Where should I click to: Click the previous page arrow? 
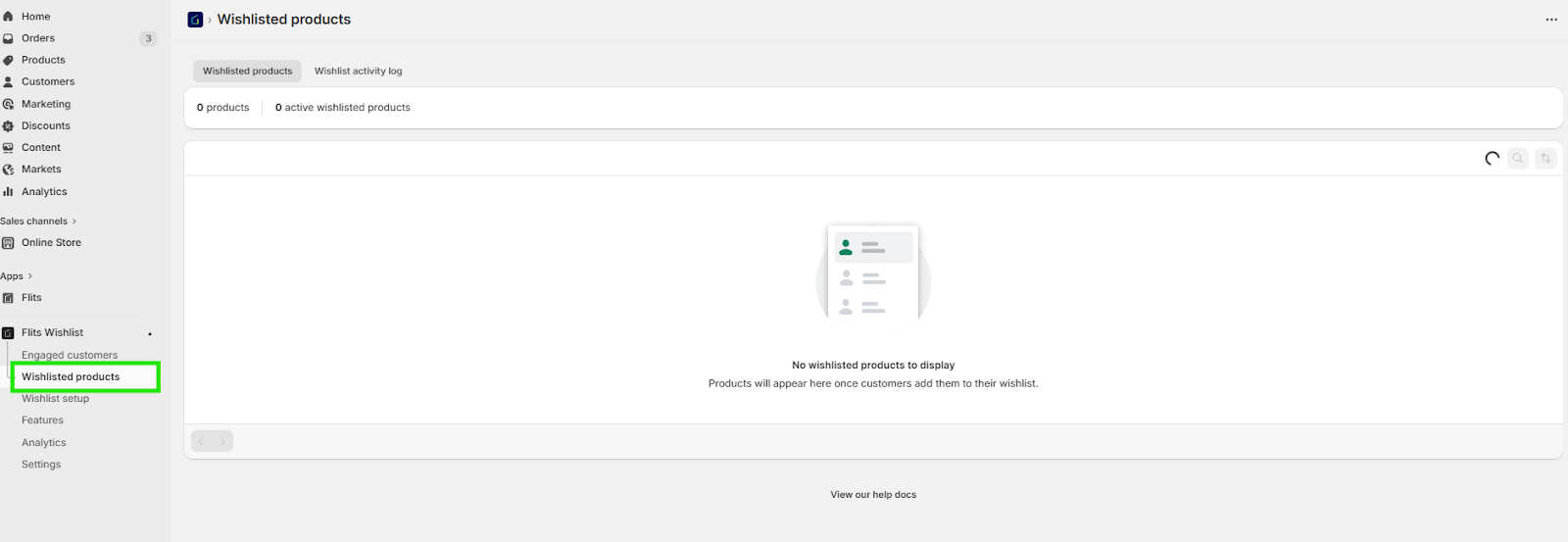click(201, 441)
